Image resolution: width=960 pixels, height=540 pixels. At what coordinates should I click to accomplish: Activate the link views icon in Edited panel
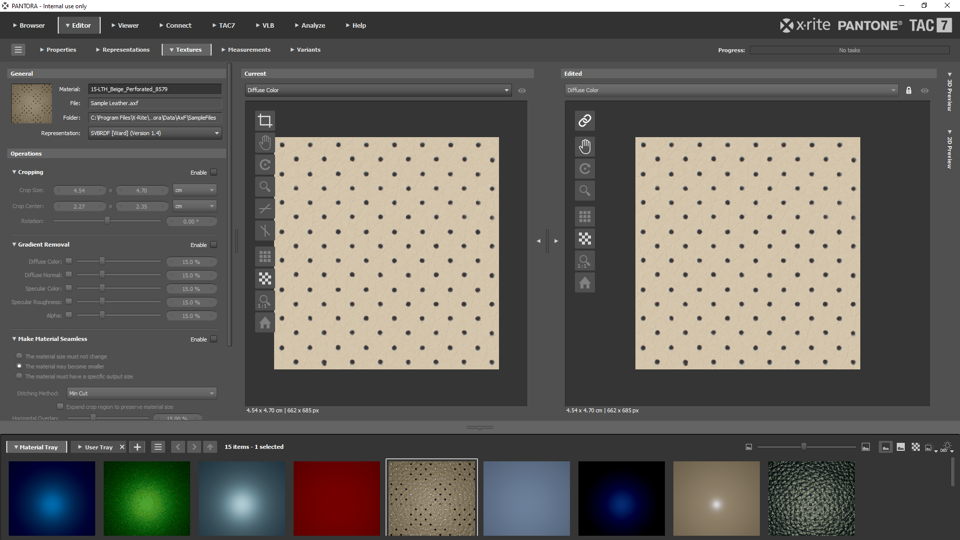[585, 121]
